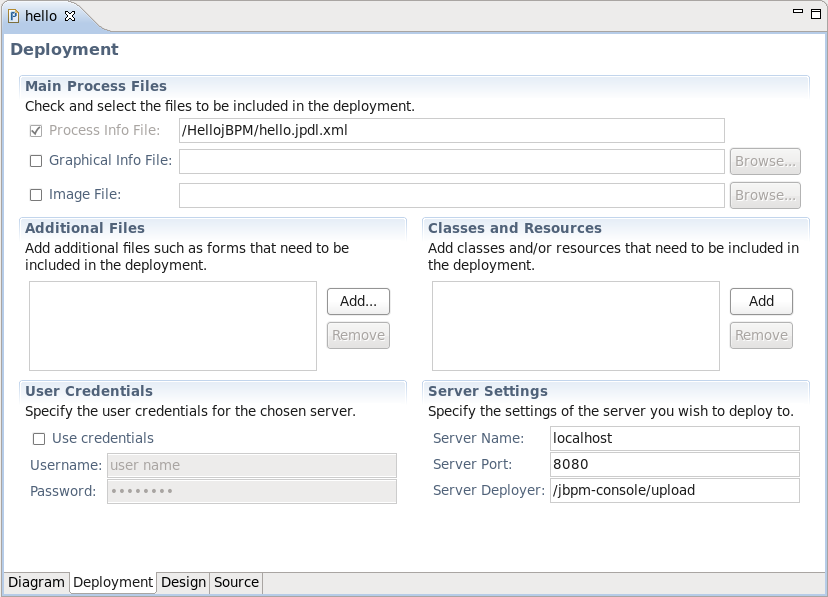
Task: Browse for the Image File
Action: [x=765, y=196]
